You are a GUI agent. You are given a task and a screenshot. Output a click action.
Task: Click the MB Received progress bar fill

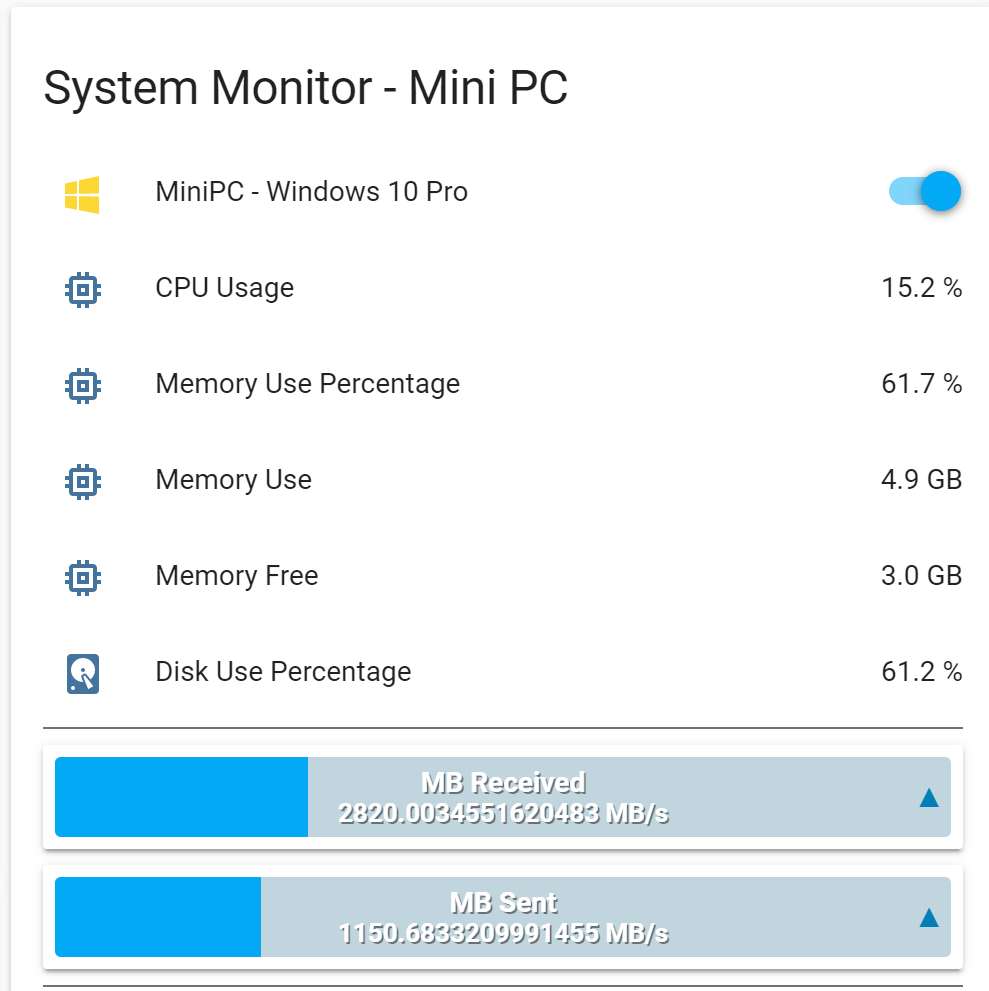pos(181,797)
